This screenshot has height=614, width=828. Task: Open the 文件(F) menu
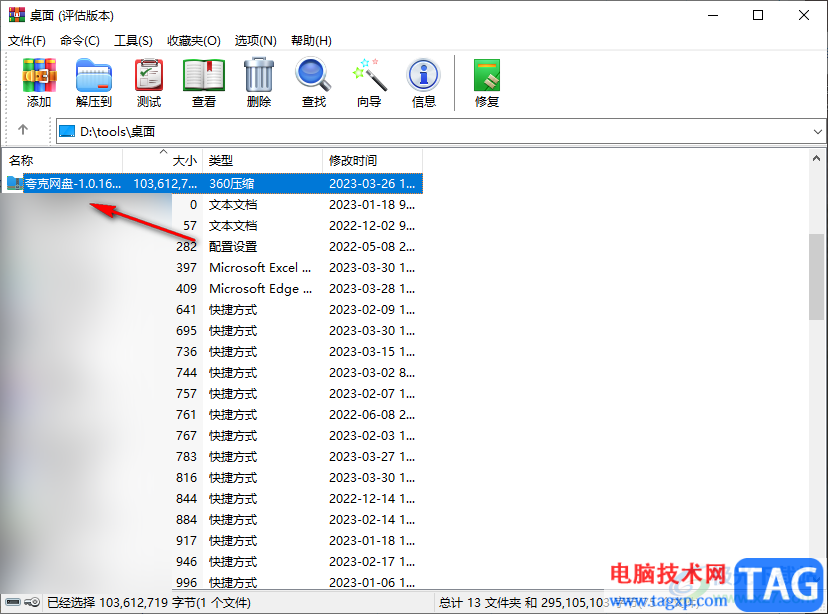point(27,41)
